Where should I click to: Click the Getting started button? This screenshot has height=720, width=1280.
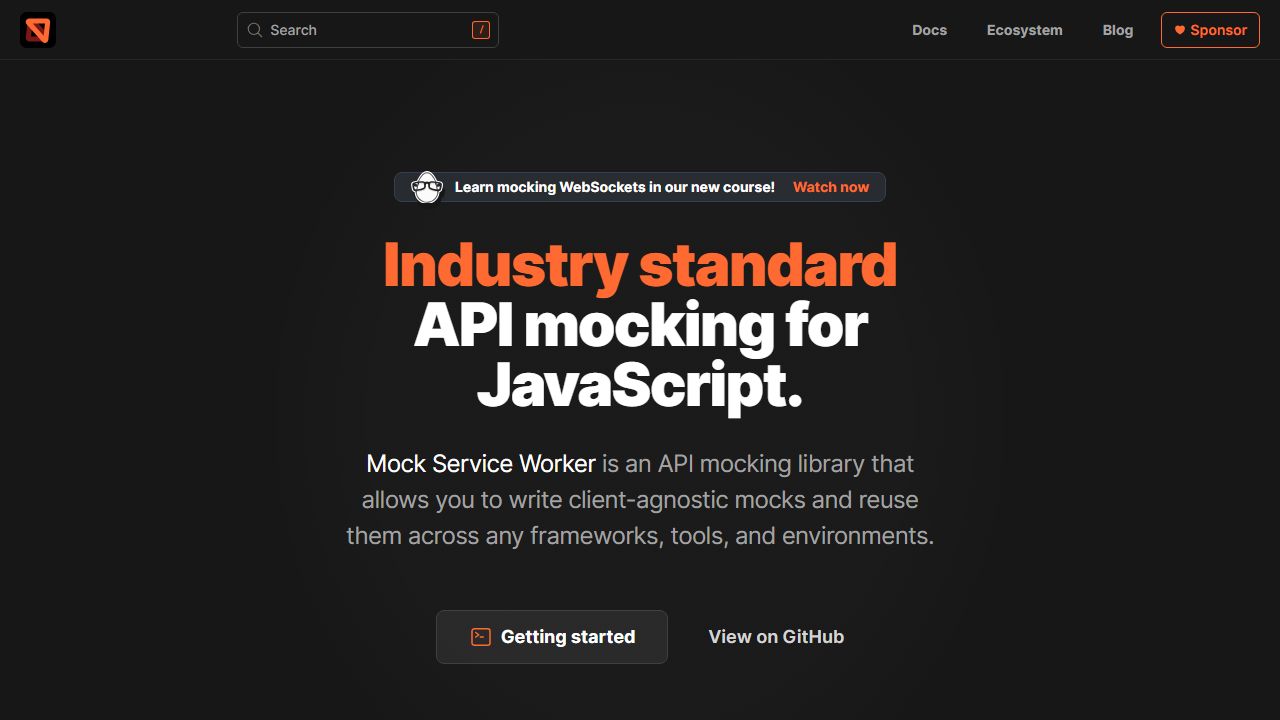click(551, 636)
